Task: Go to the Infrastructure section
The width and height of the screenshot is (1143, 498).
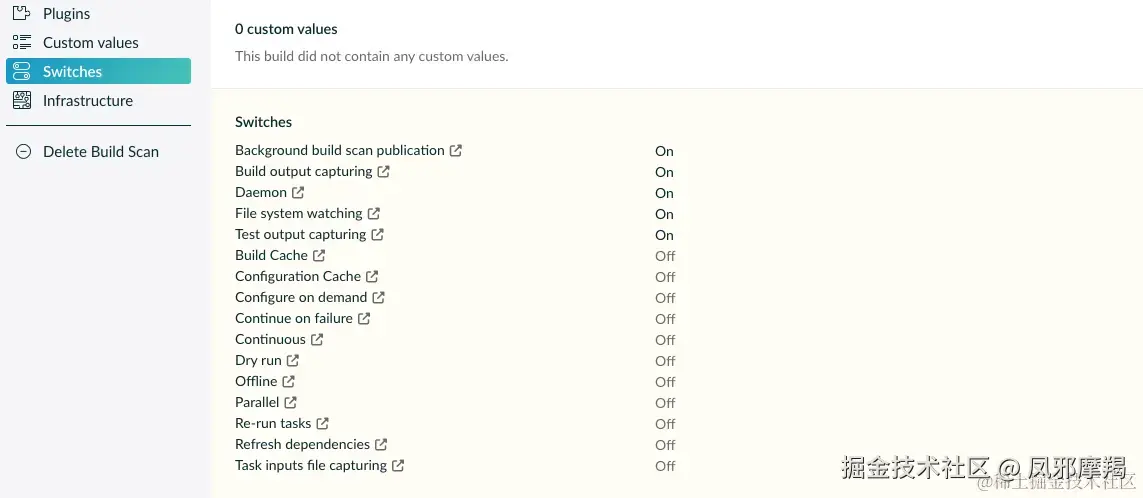Action: coord(87,101)
